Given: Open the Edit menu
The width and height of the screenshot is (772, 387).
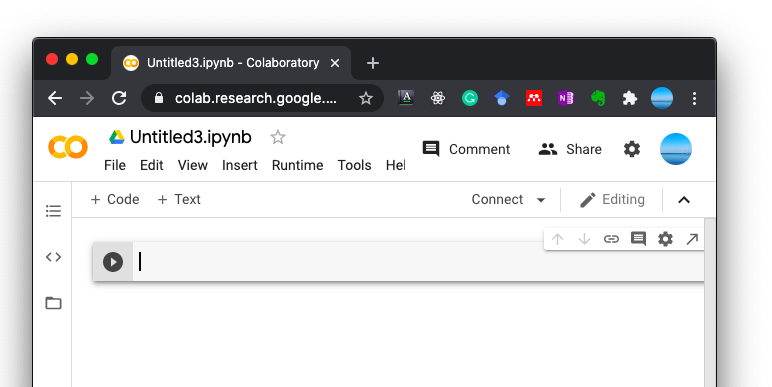Looking at the screenshot, I should click(x=152, y=165).
